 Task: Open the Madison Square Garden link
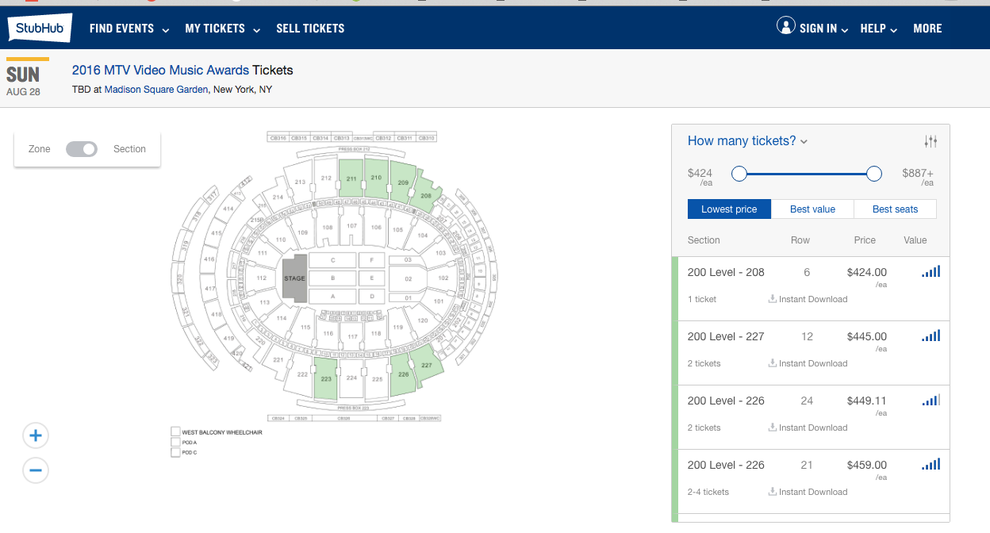click(x=156, y=90)
